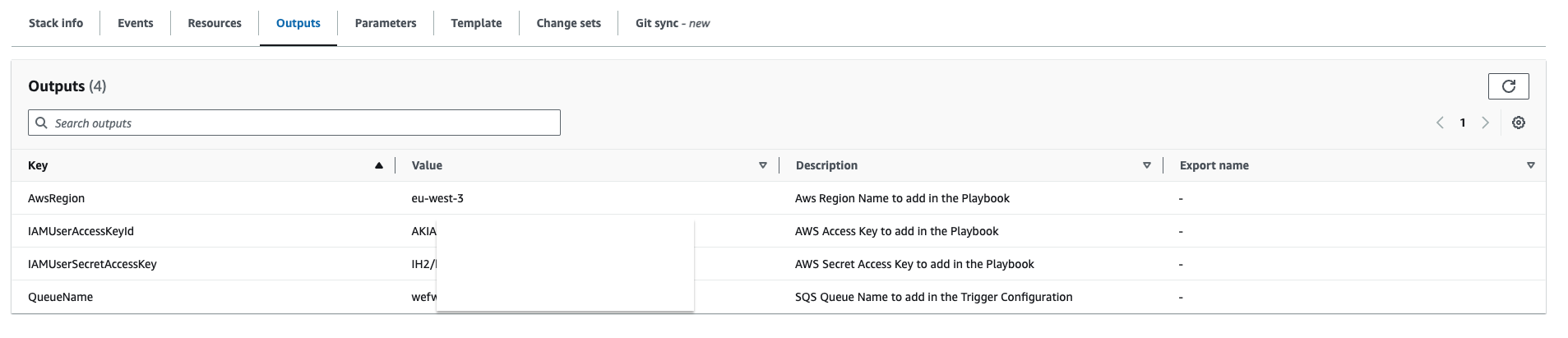Sort by Key ascending arrow
The width and height of the screenshot is (1568, 338).
(x=379, y=165)
